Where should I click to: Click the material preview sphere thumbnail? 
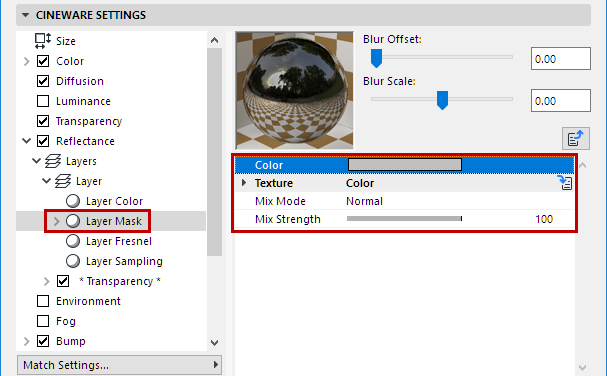click(x=294, y=90)
